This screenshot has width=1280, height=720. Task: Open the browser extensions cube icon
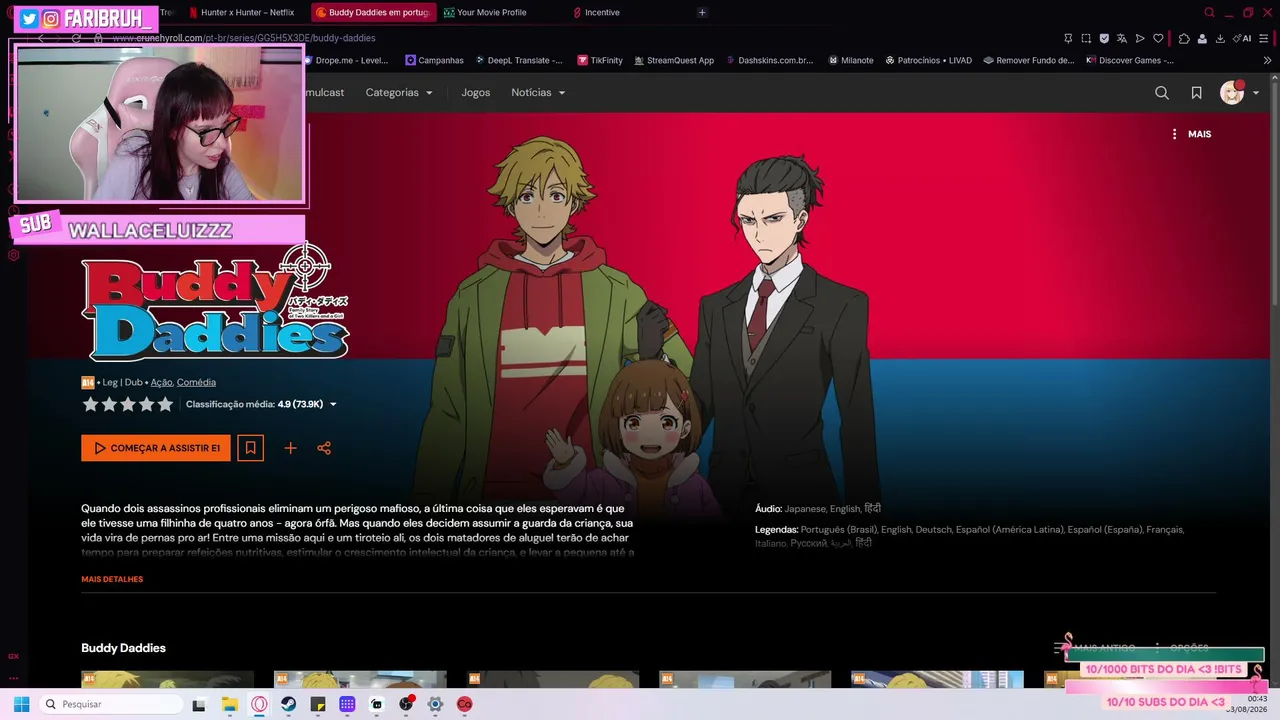pyautogui.click(x=1184, y=38)
